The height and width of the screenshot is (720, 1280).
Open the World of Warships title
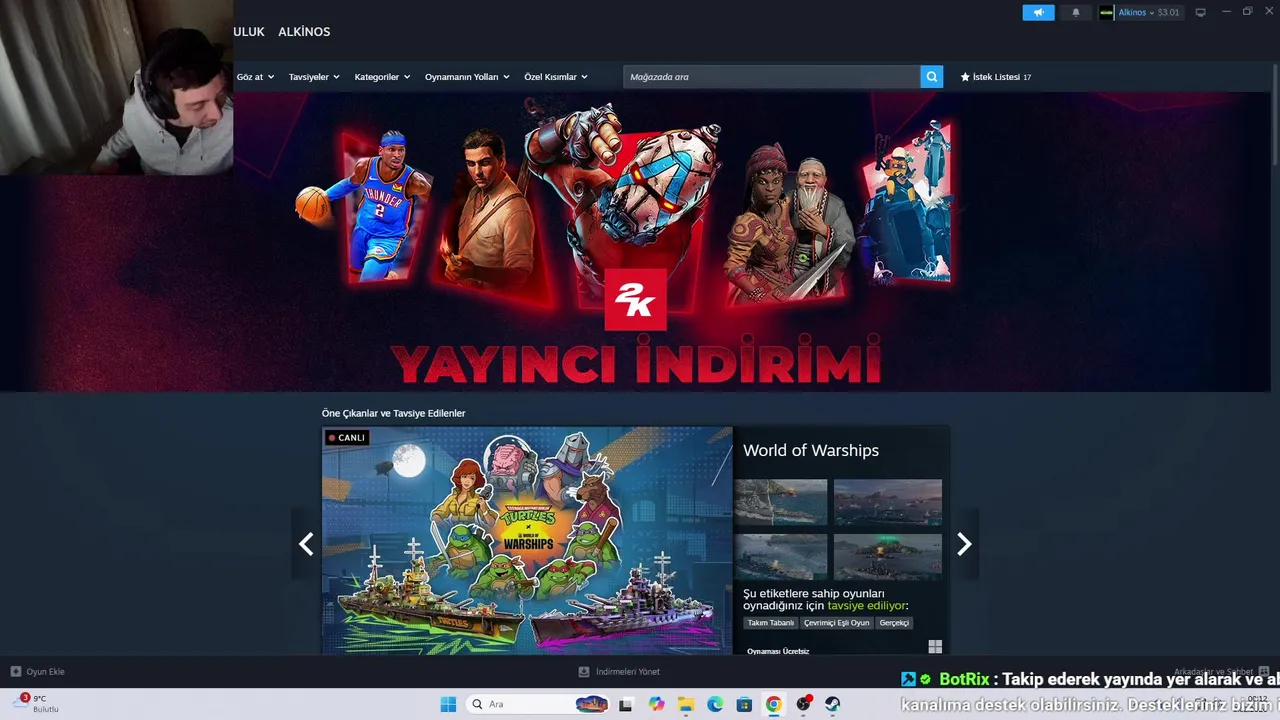pos(811,450)
